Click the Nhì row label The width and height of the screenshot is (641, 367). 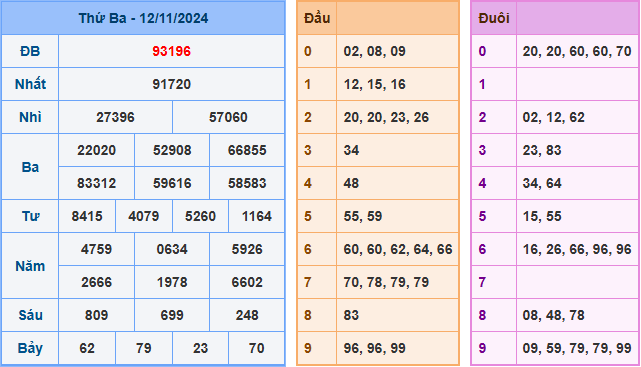tap(30, 117)
